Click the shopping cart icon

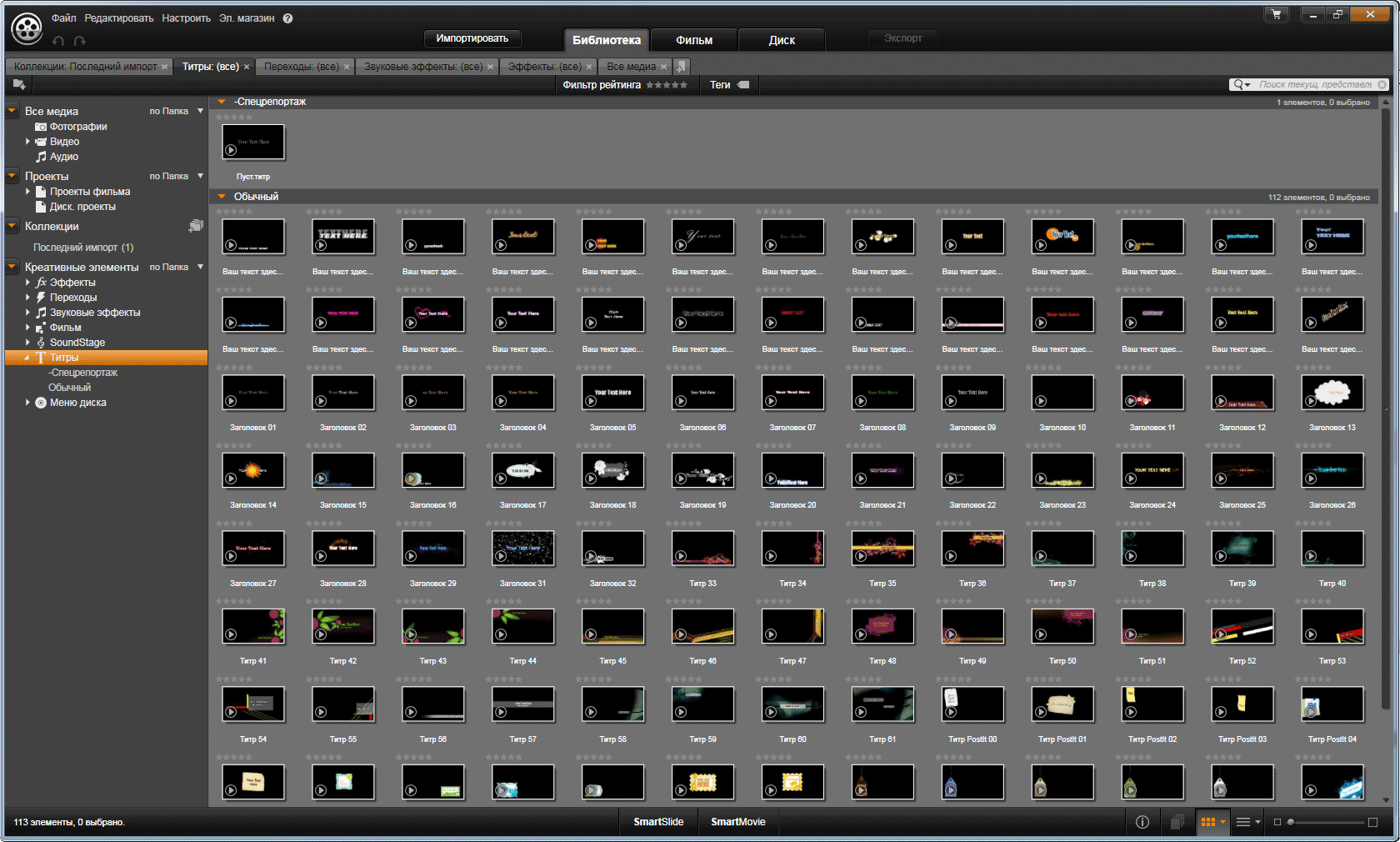(1276, 14)
